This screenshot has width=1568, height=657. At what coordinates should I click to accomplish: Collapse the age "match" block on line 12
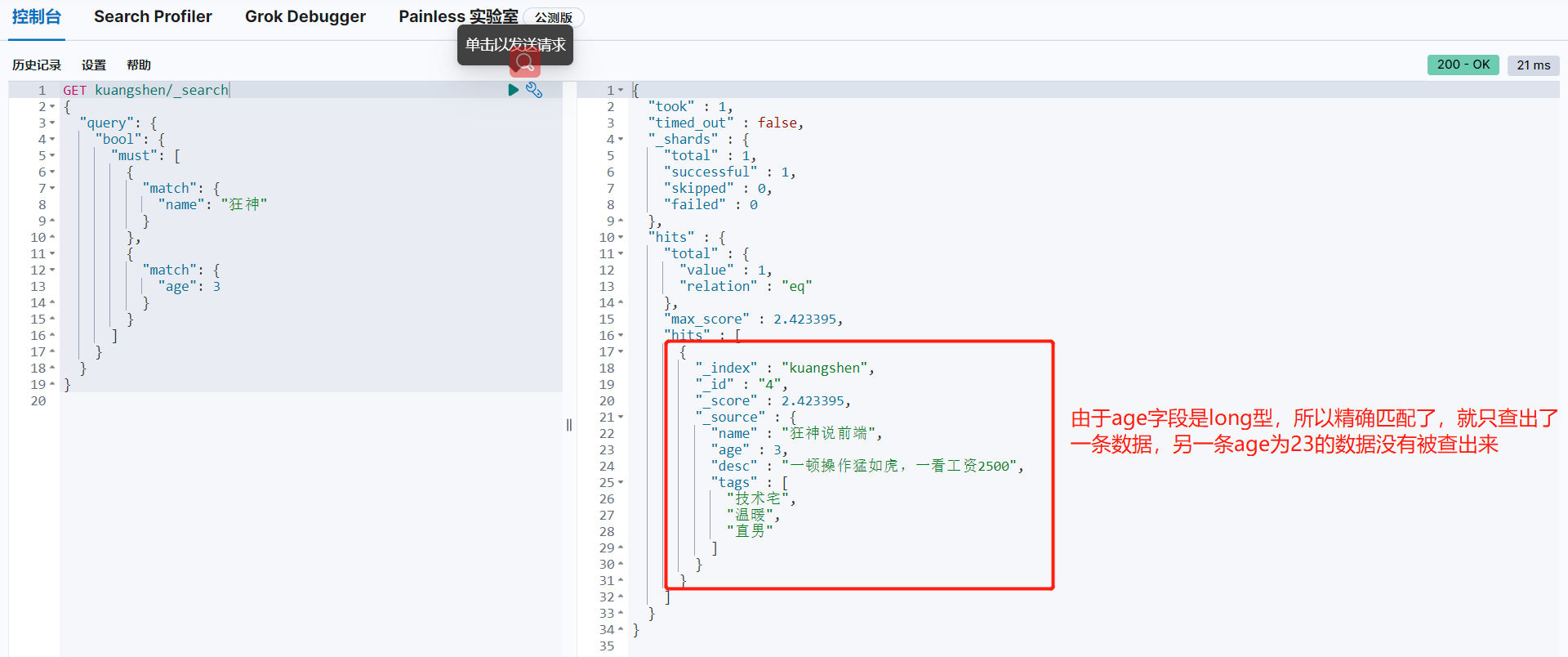pyautogui.click(x=52, y=270)
